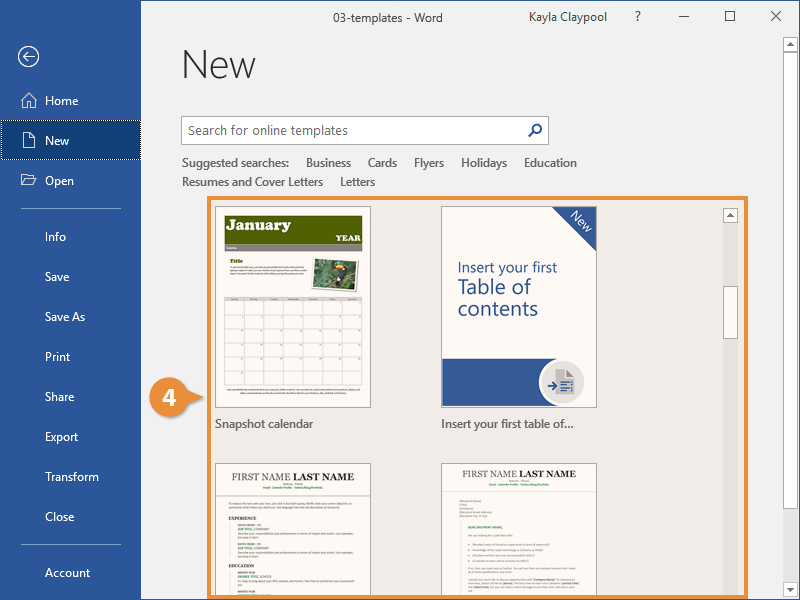Open the Account page

point(67,572)
